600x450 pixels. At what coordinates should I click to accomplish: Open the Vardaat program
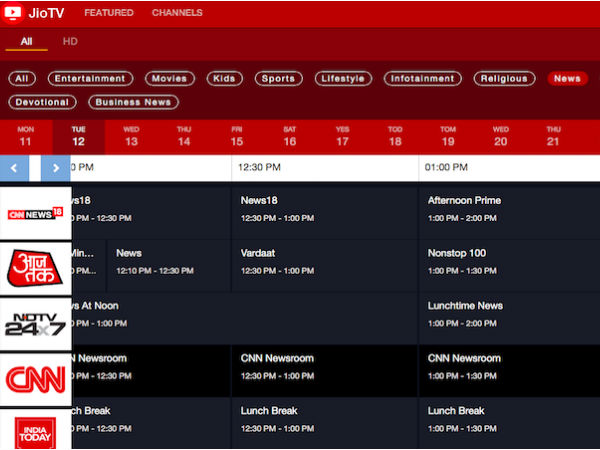325,266
